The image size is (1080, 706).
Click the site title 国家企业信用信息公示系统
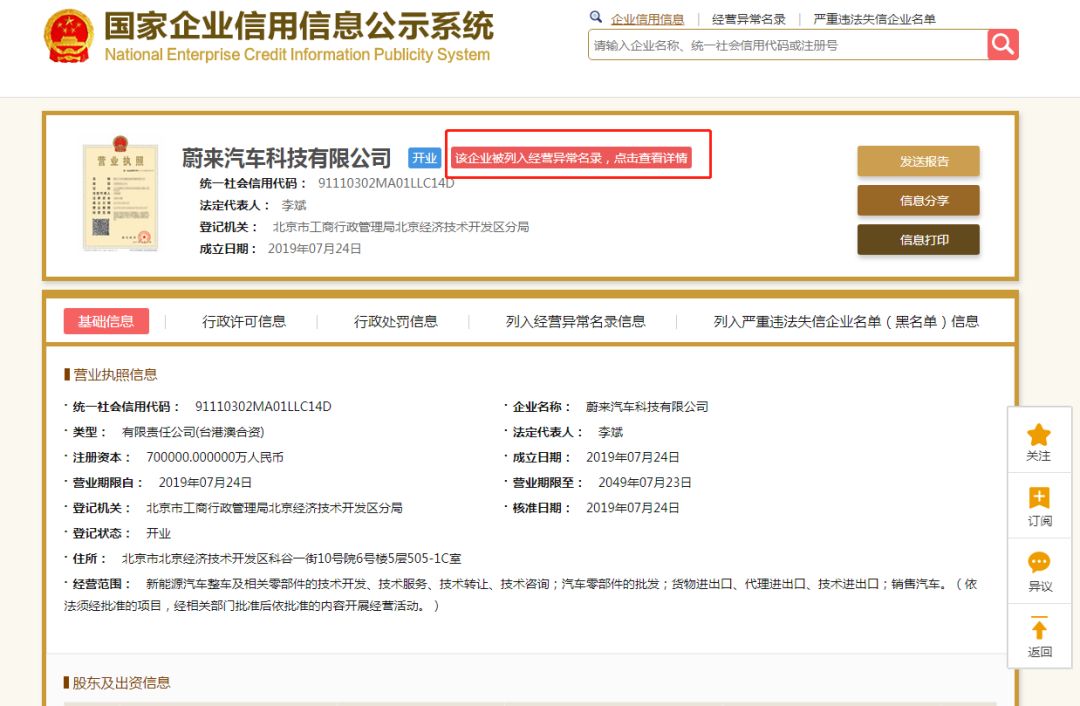pyautogui.click(x=299, y=26)
